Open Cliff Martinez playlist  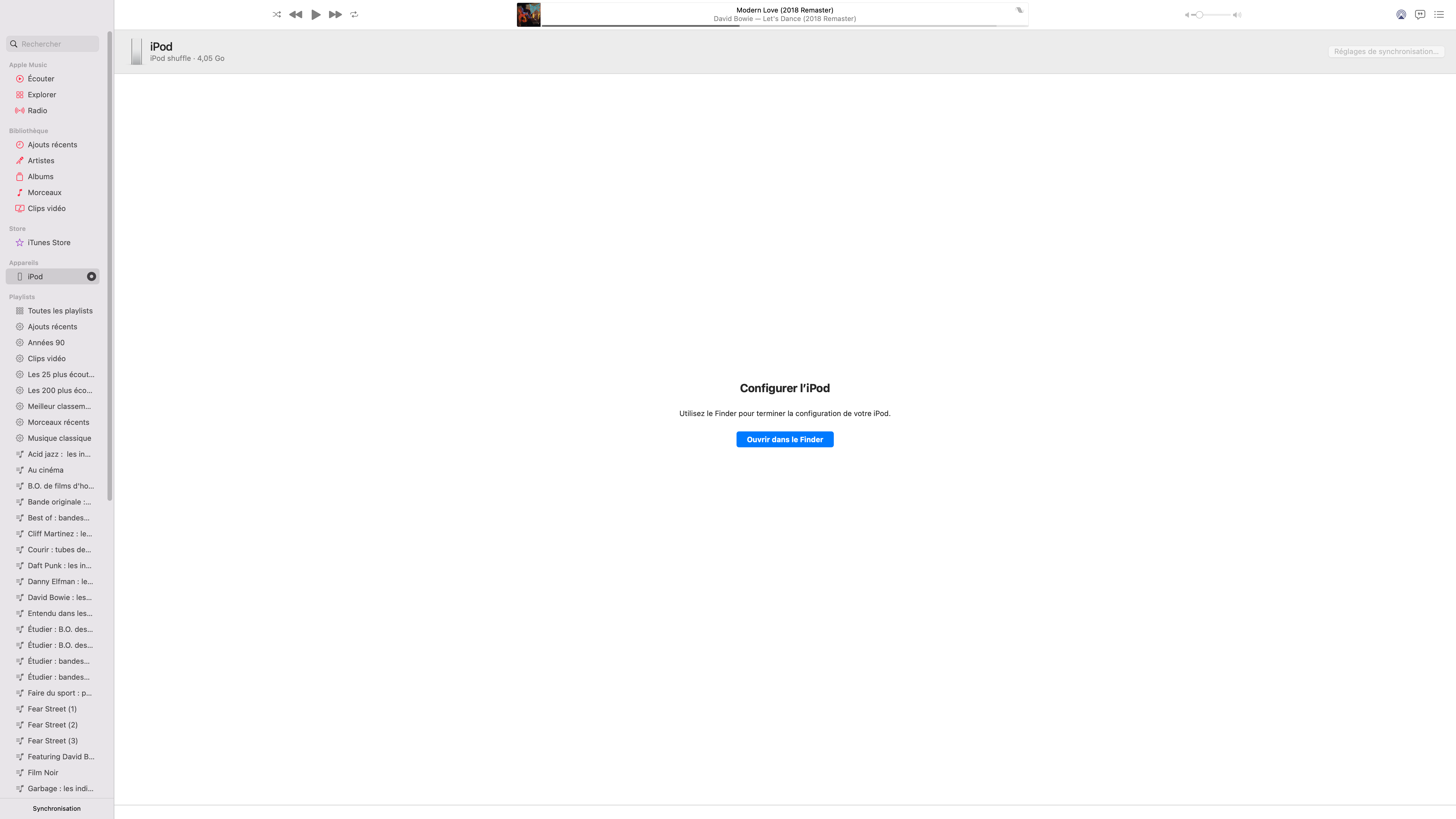point(53,533)
